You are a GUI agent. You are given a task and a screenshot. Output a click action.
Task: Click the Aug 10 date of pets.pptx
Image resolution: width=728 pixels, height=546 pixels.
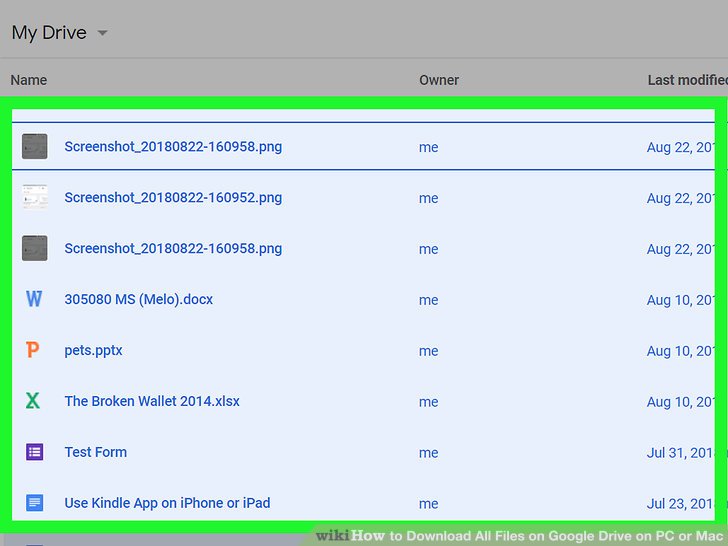(x=681, y=351)
